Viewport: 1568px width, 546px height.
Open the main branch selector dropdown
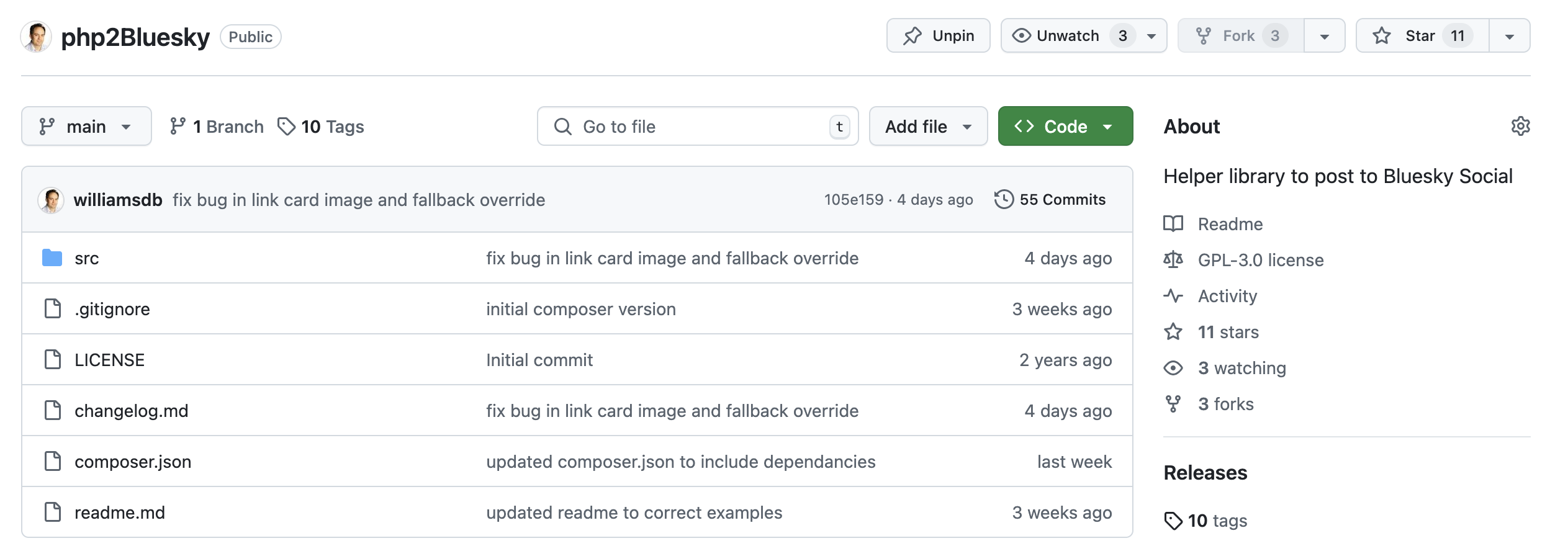click(86, 126)
